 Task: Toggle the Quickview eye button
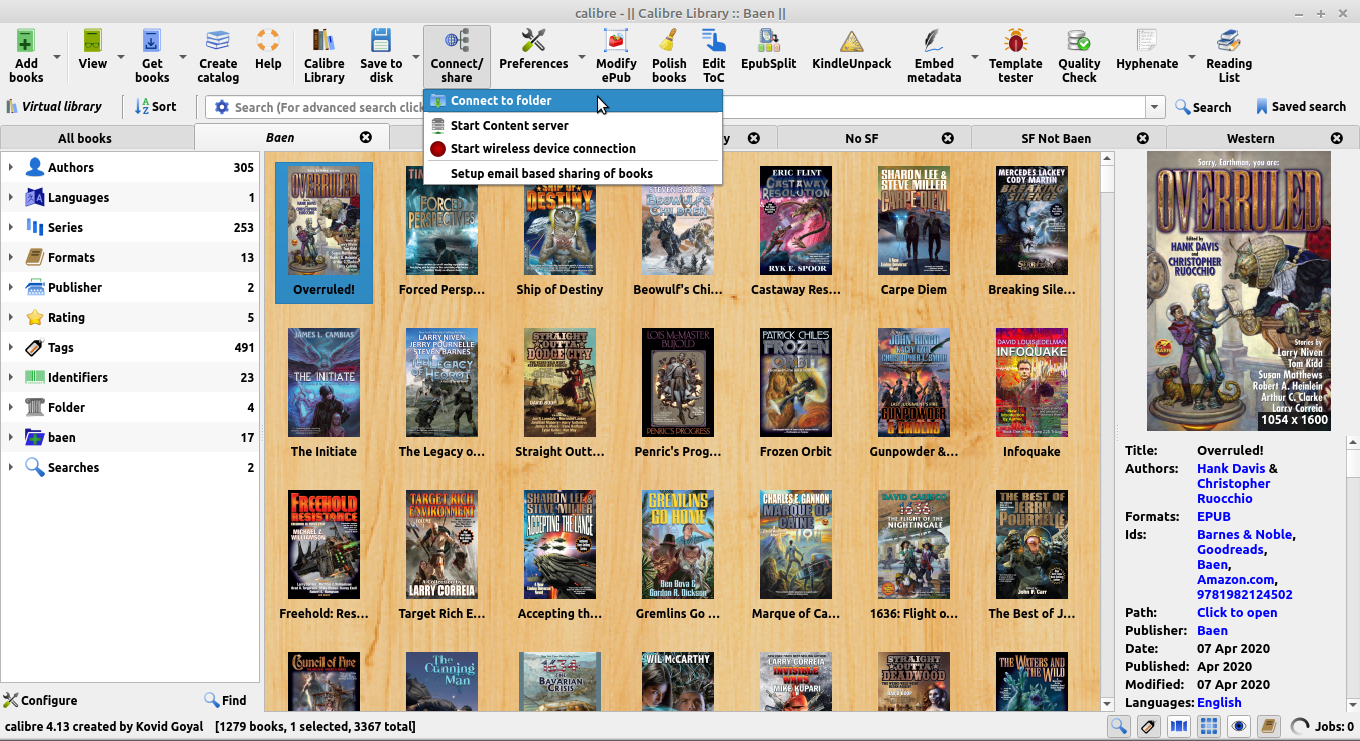[x=1239, y=726]
